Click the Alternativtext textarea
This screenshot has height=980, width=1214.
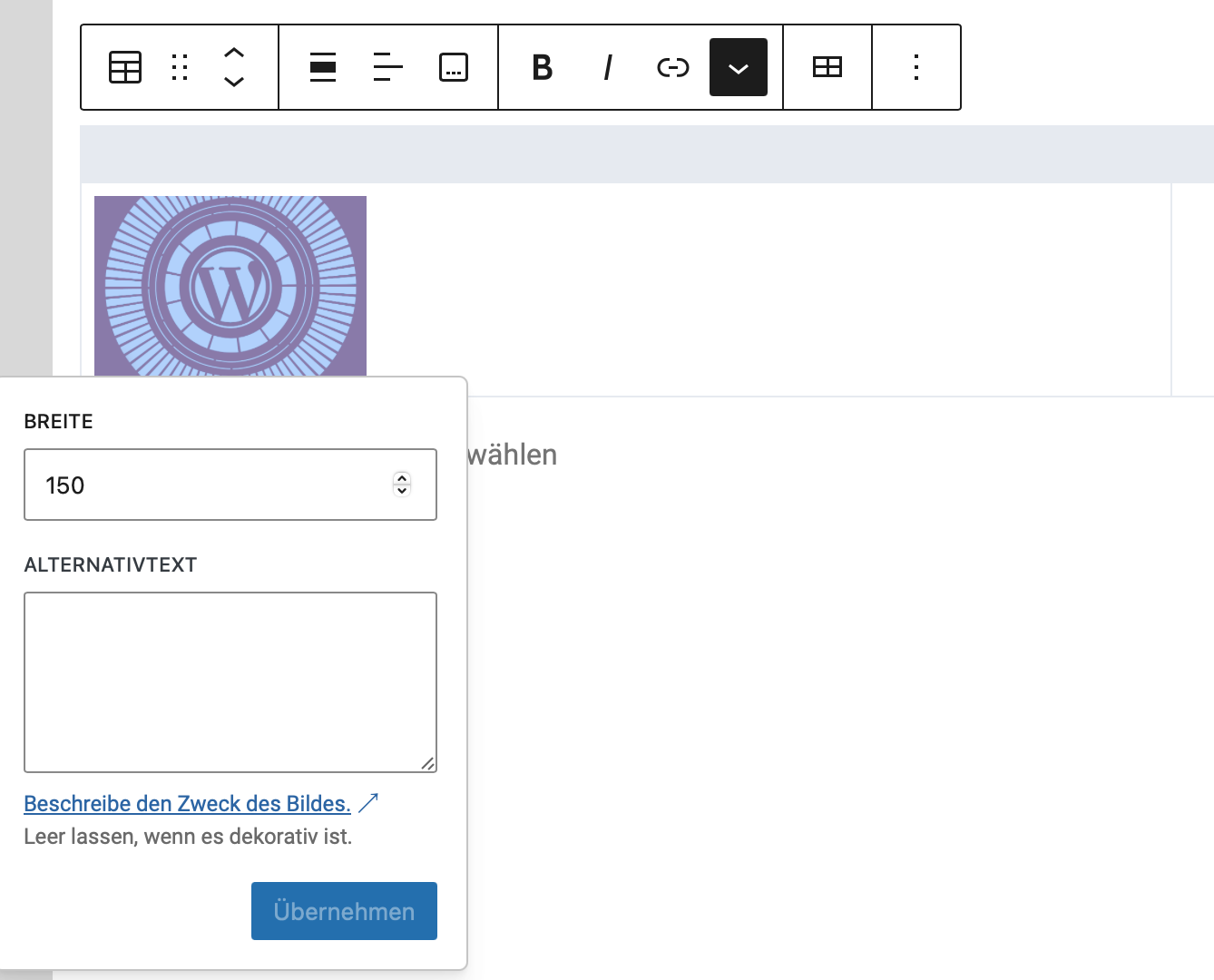tap(230, 682)
